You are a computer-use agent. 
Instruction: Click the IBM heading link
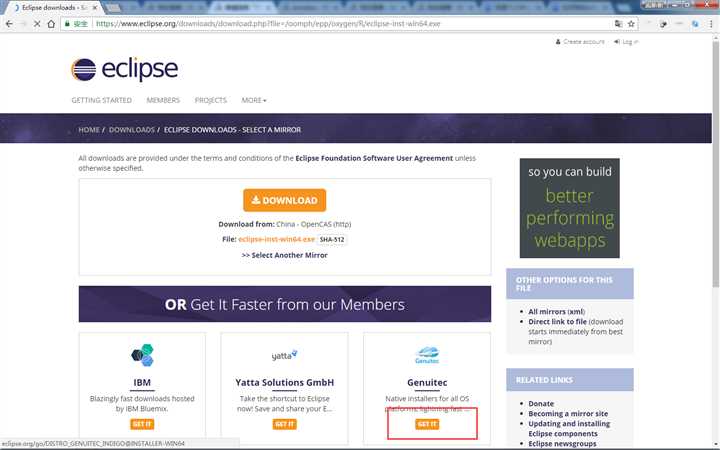(142, 382)
